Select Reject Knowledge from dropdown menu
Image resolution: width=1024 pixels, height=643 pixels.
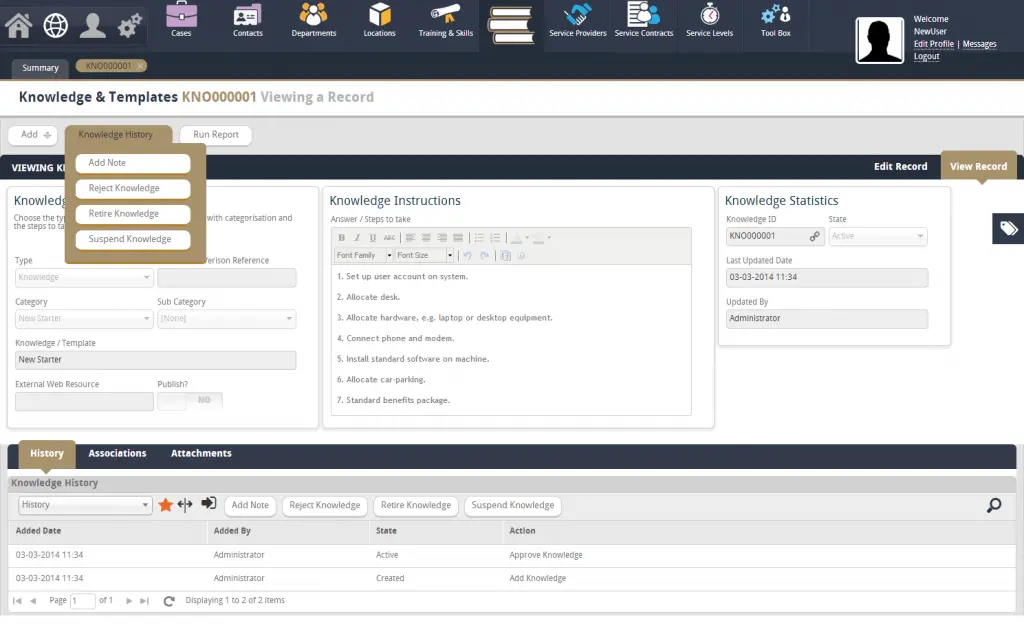[x=133, y=189]
